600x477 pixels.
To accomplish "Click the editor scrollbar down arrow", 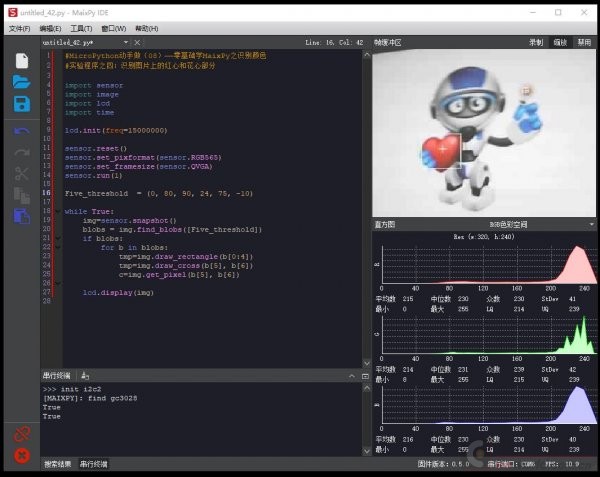I will click(367, 363).
